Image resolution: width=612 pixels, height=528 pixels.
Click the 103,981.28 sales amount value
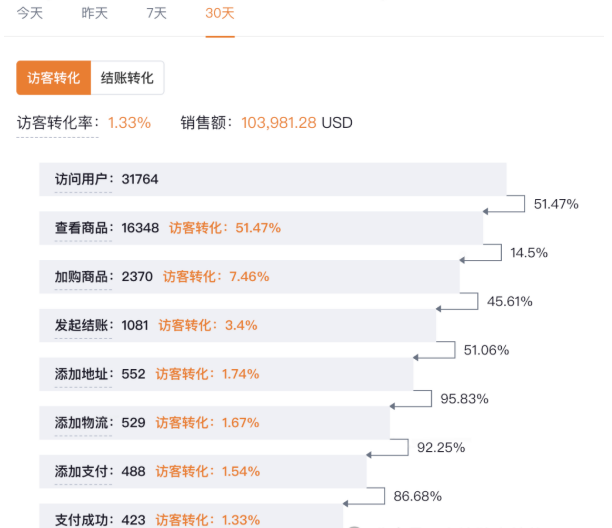point(279,123)
